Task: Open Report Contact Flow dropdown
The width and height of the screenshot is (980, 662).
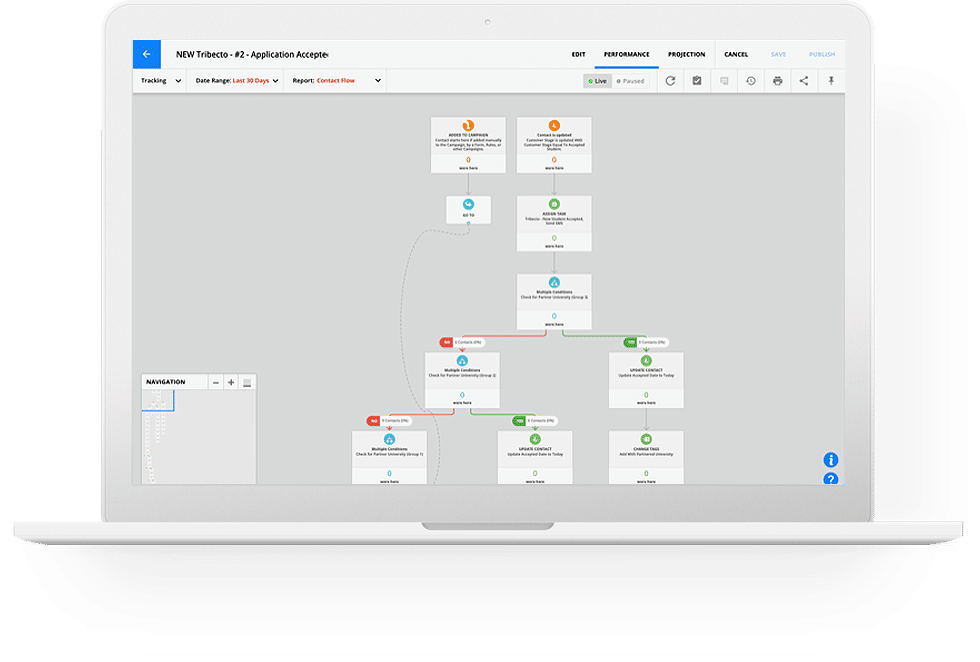Action: click(336, 81)
